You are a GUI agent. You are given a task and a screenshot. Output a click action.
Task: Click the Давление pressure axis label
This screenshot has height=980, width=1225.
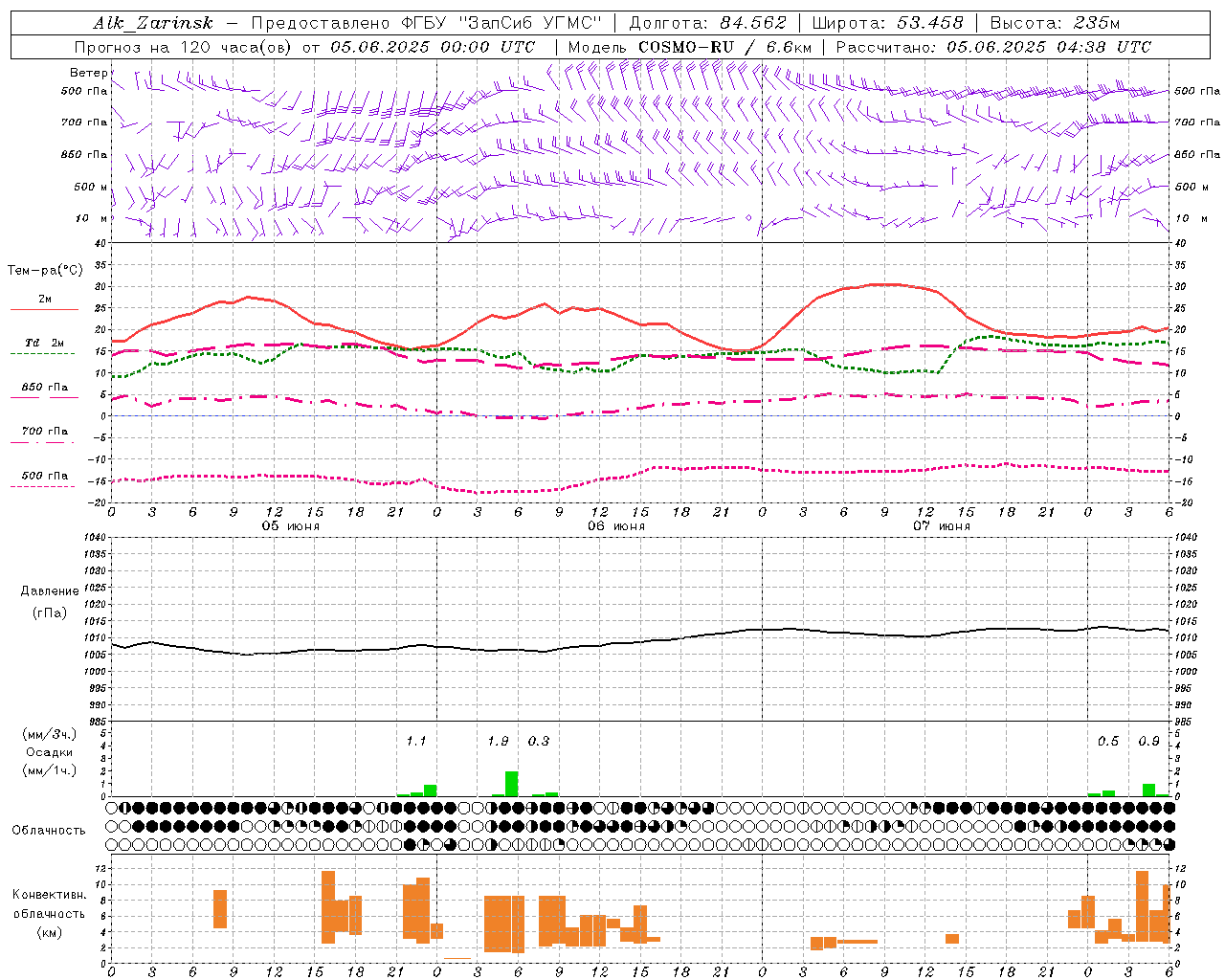49,591
